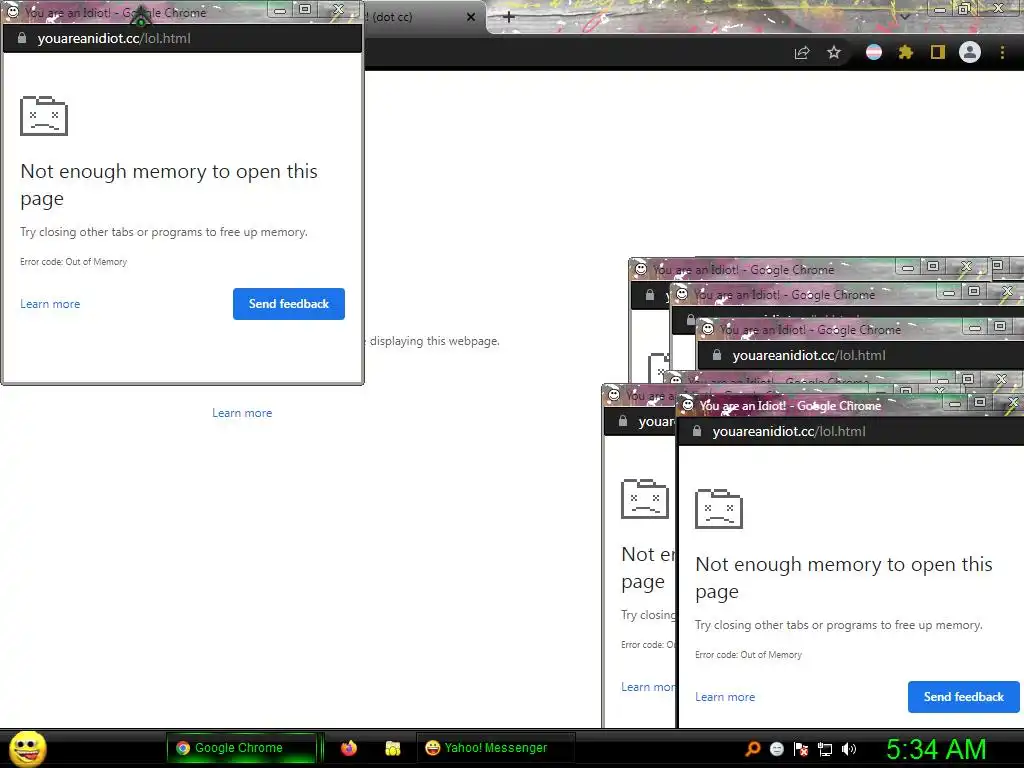This screenshot has width=1024, height=768.
Task: Click 'Learn more' in the top-left popup
Action: [x=50, y=304]
